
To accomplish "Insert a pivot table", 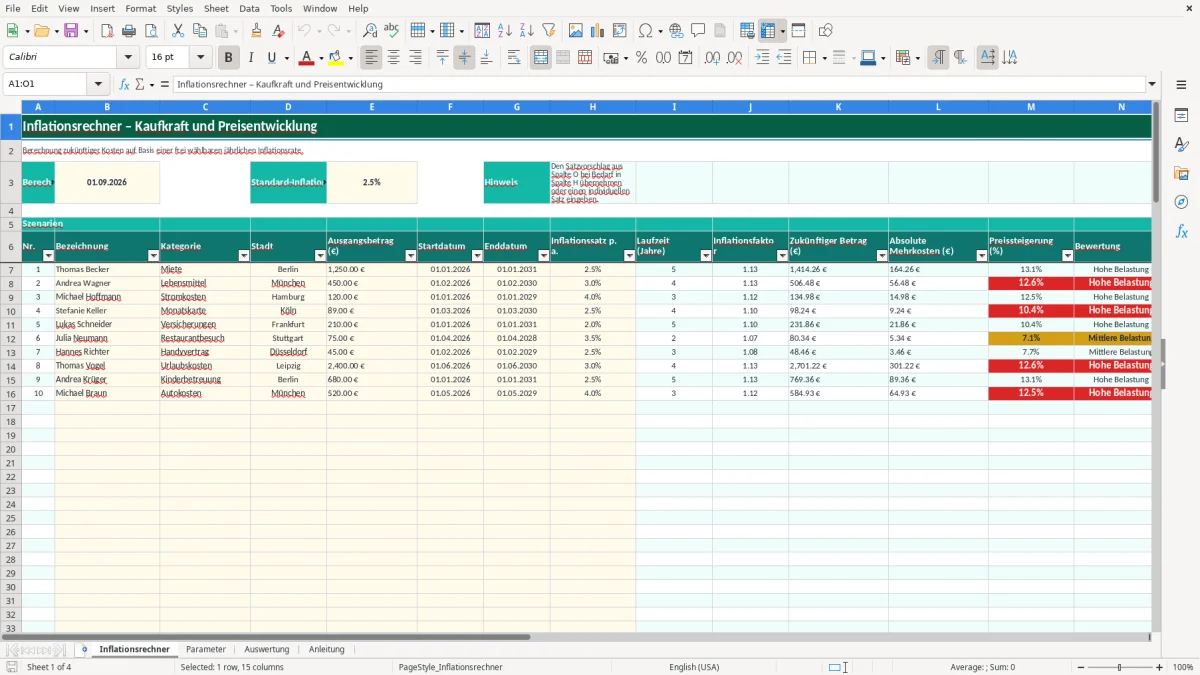I will click(620, 31).
